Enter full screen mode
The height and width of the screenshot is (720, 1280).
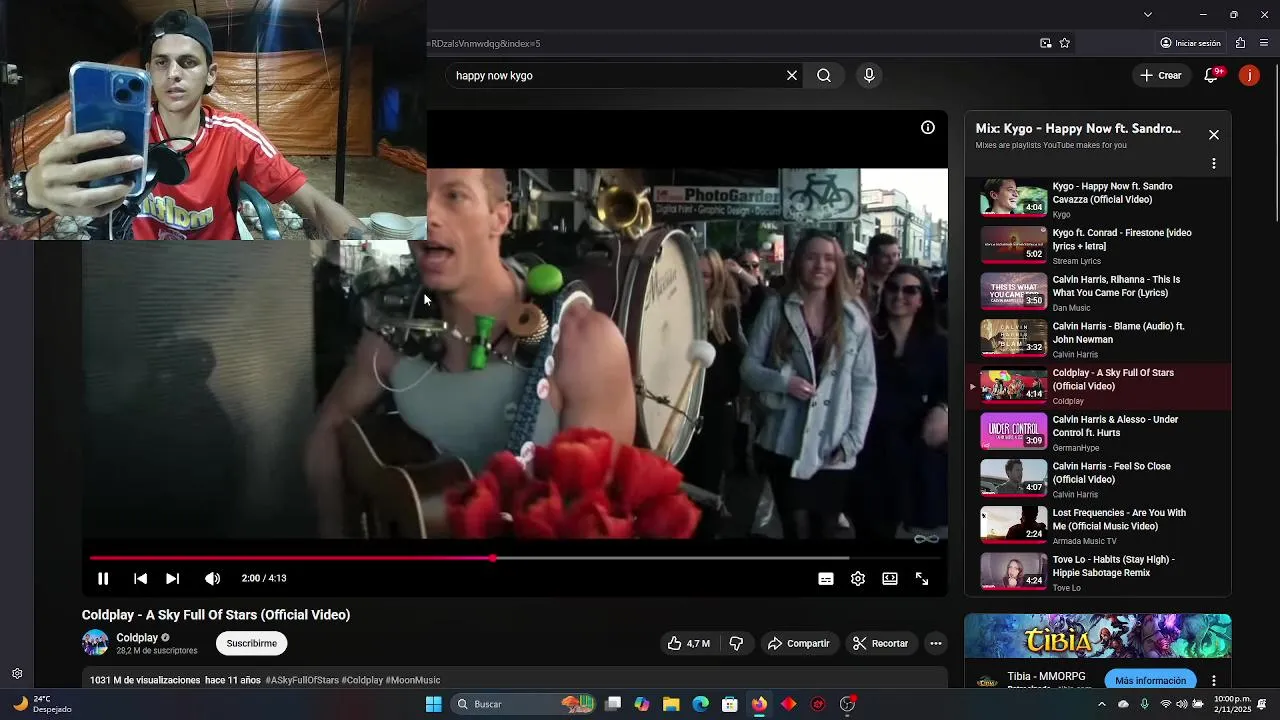922,578
